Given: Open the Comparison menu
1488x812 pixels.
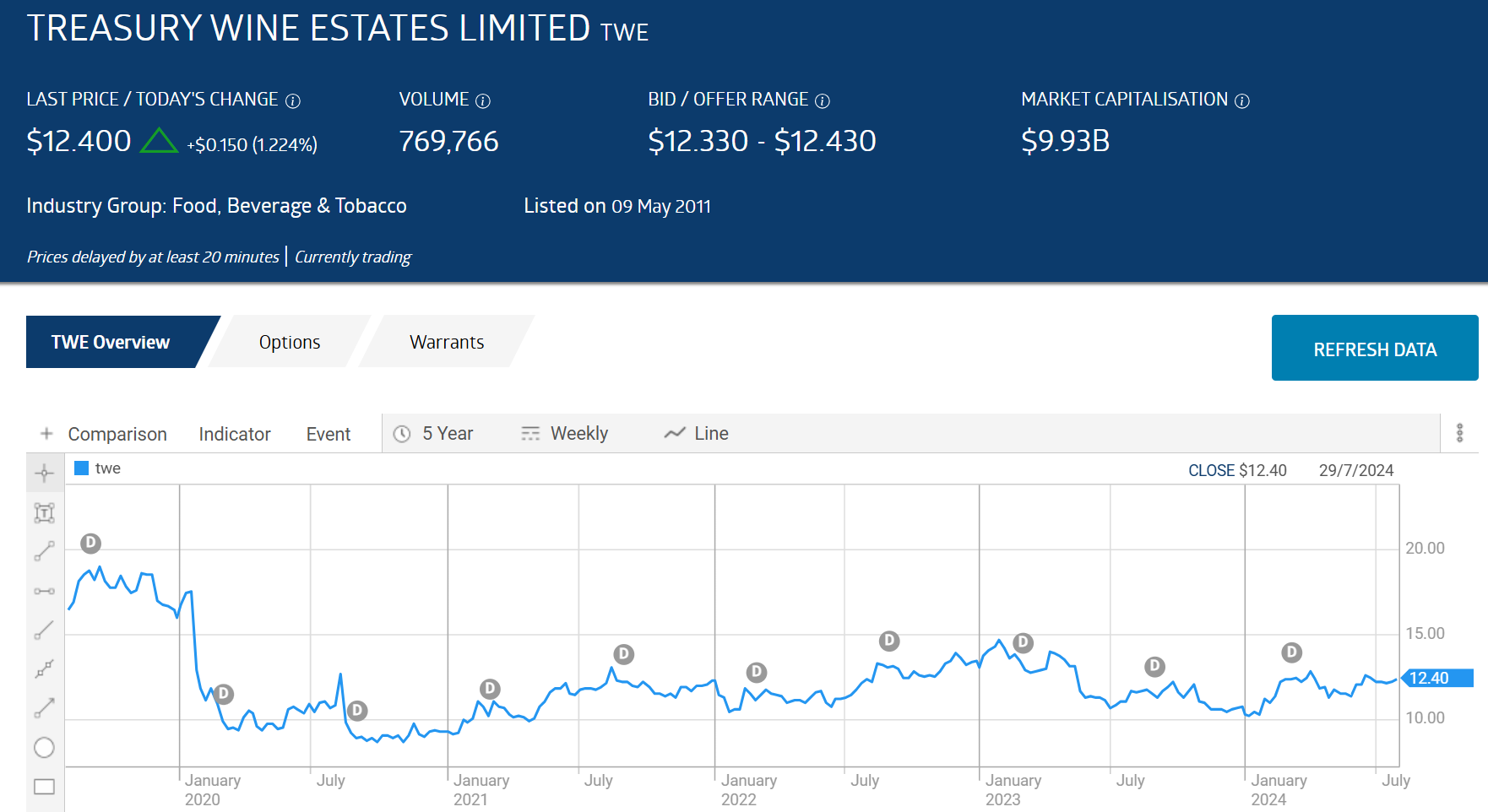Looking at the screenshot, I should point(117,434).
